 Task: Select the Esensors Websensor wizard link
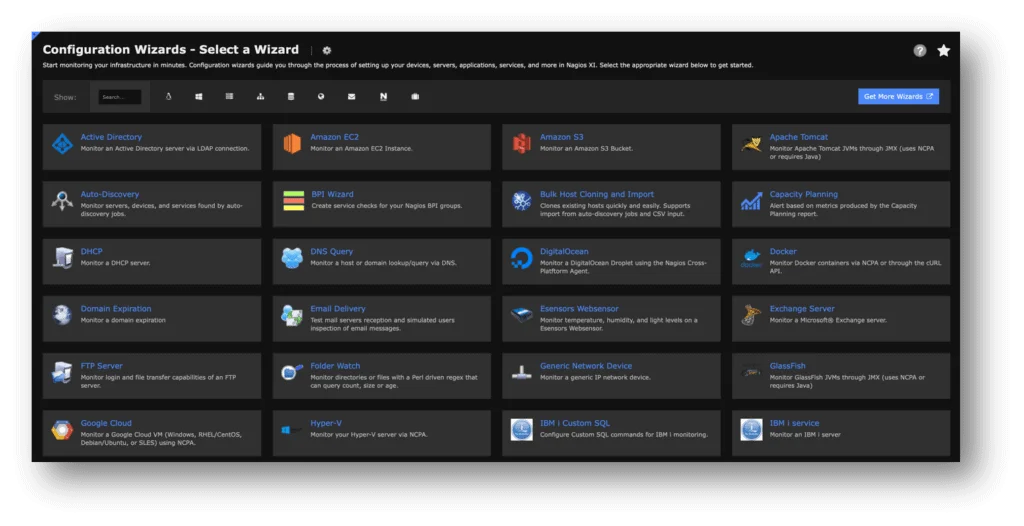click(x=579, y=308)
